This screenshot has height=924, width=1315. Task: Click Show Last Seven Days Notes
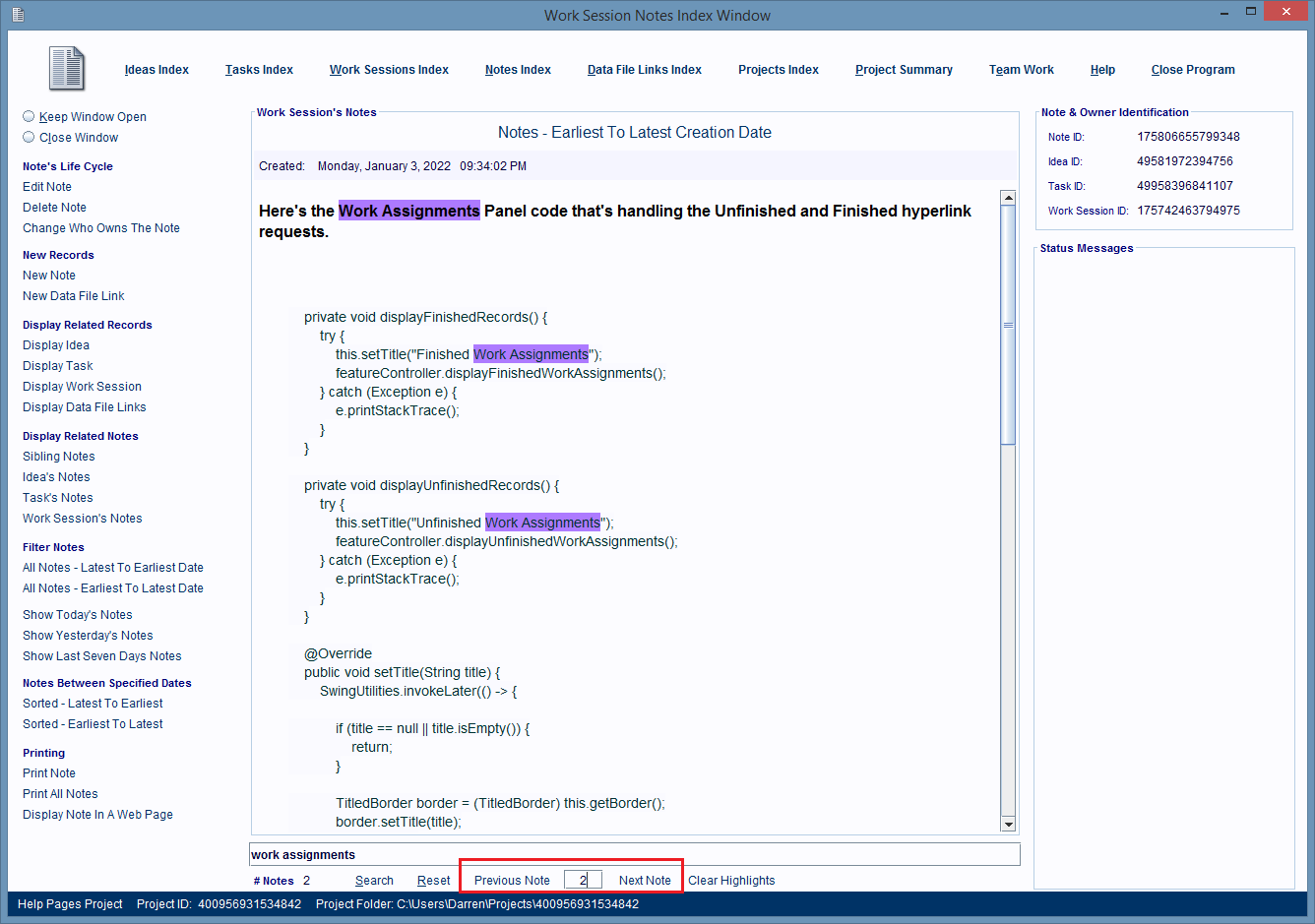point(102,656)
